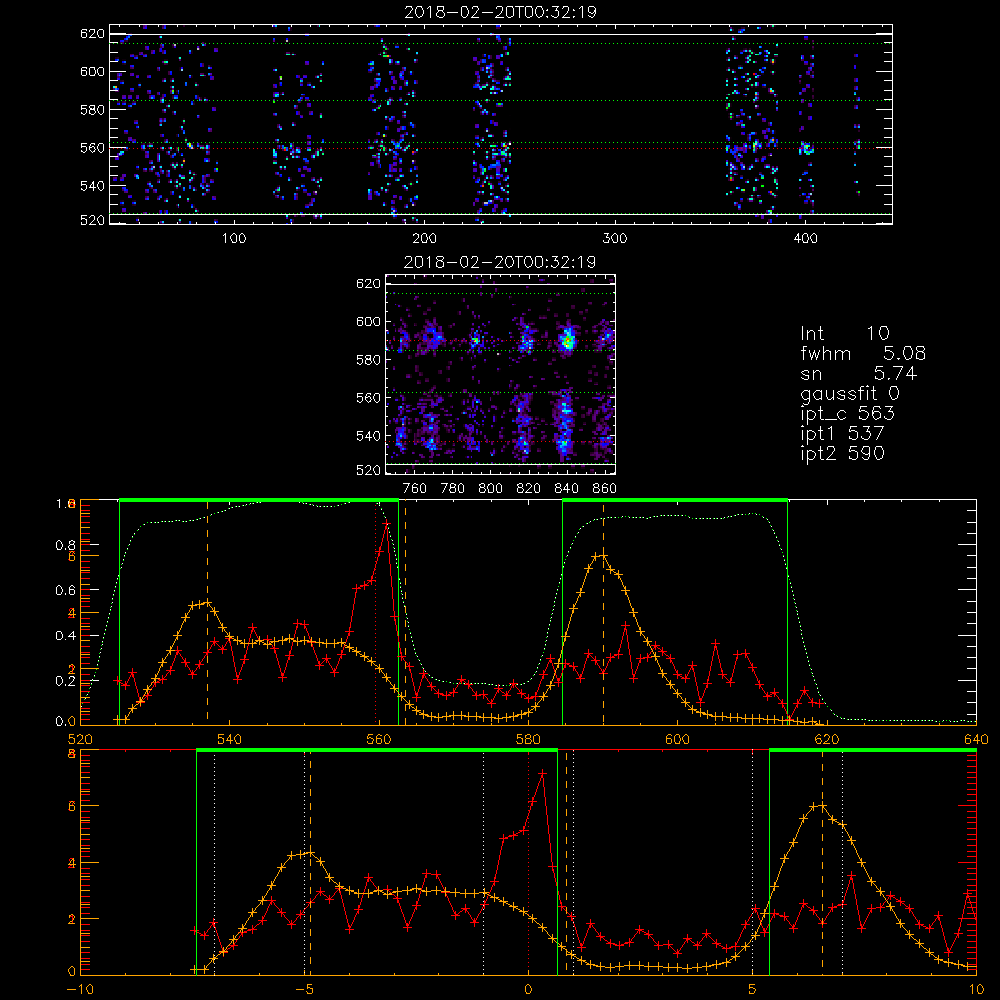The image size is (1000, 1000).
Task: Click the white '0.0' y-axis label
Action: [66, 722]
